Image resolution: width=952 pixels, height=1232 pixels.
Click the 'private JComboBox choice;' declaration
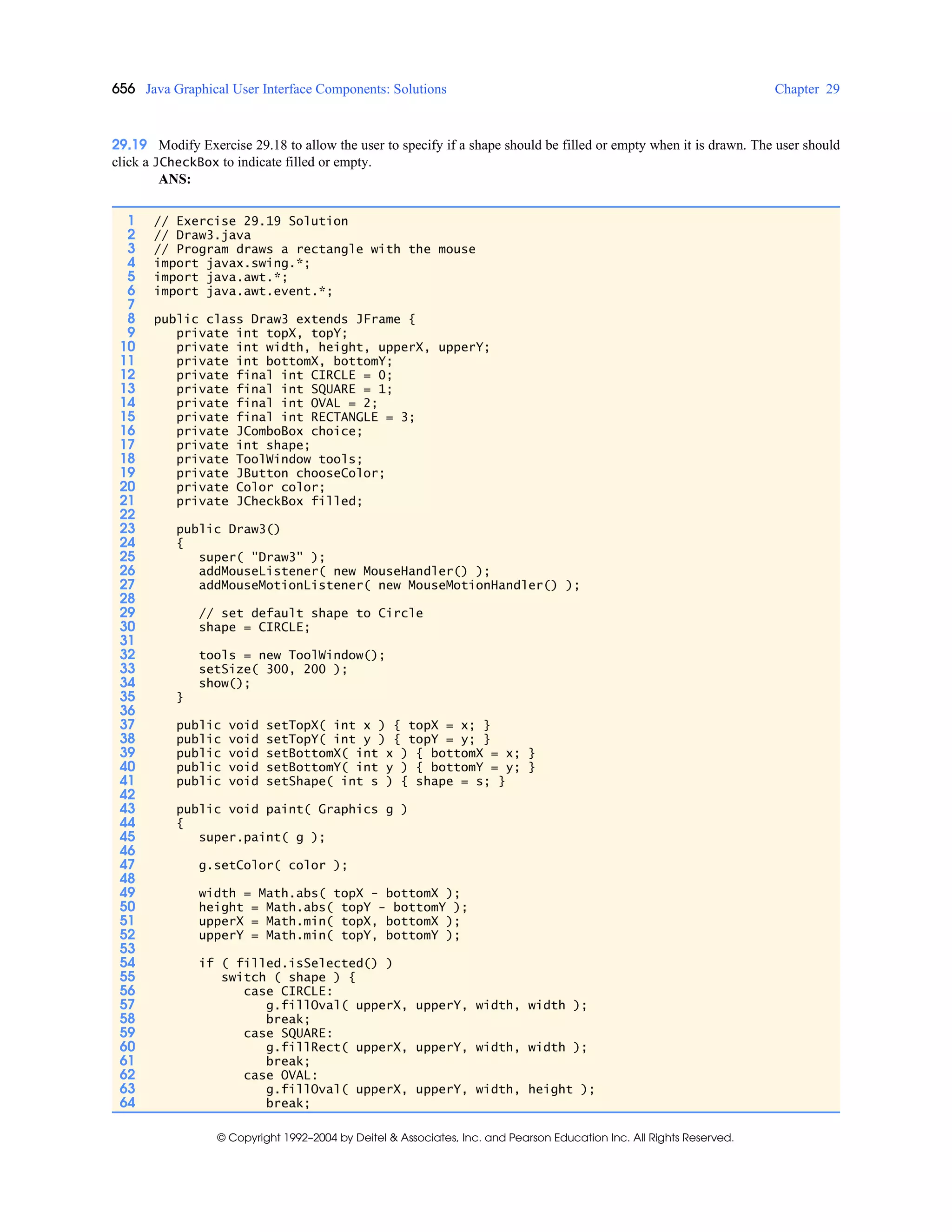269,431
